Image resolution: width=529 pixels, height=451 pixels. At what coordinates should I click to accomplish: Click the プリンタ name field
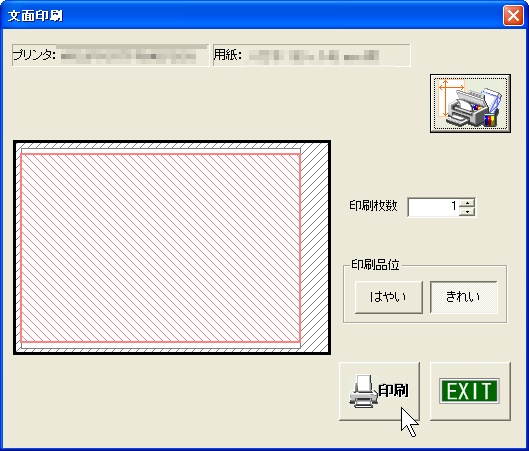(110, 55)
